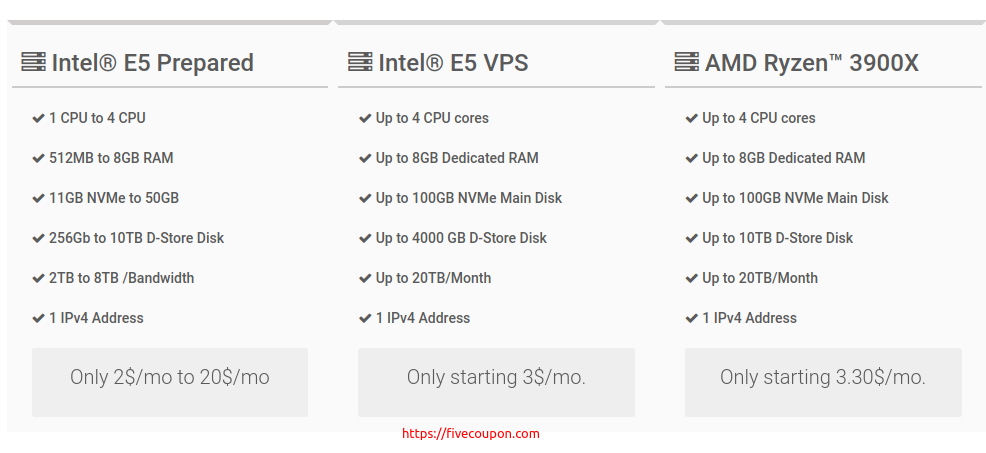The width and height of the screenshot is (986, 453).
Task: Open the Intel® E5 VPS plan heading
Action: (453, 63)
